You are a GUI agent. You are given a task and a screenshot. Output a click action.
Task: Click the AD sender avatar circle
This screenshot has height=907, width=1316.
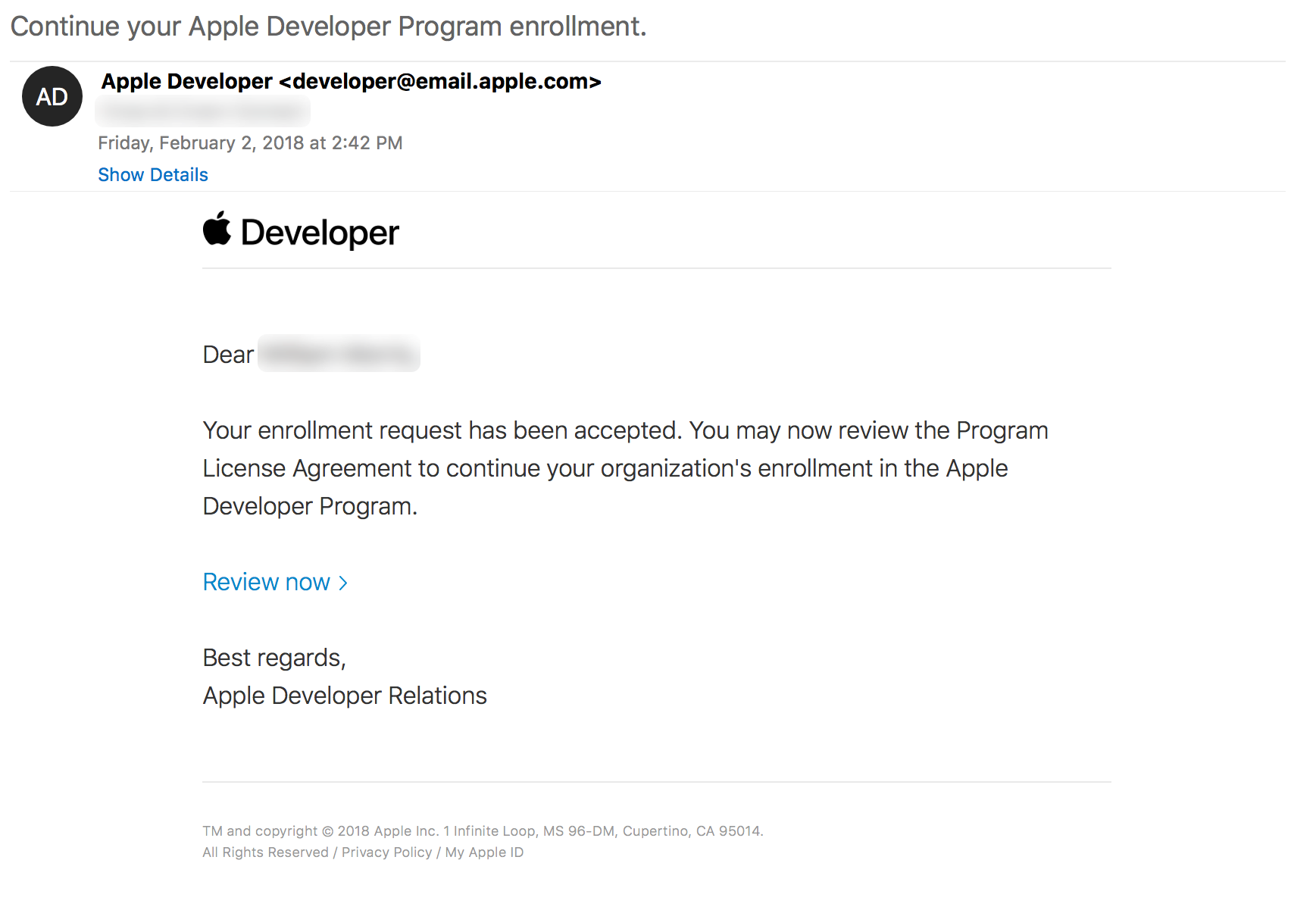click(x=52, y=96)
